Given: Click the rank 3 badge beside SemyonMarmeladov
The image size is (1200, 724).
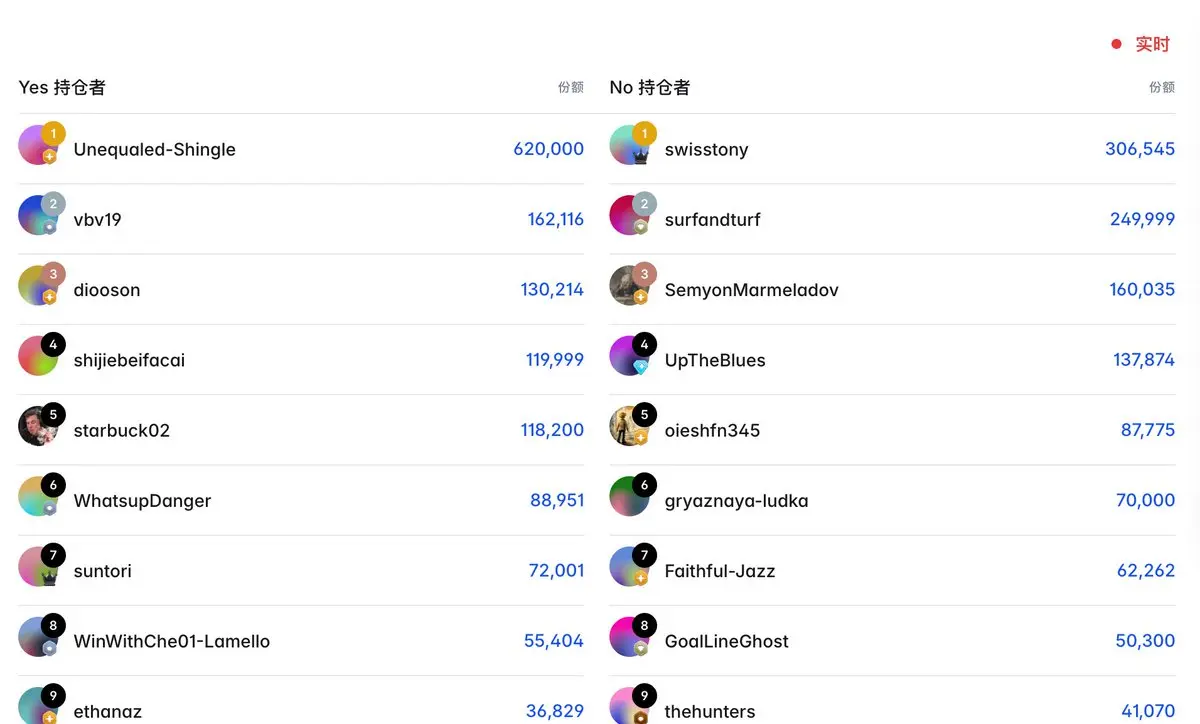Looking at the screenshot, I should pyautogui.click(x=645, y=274).
